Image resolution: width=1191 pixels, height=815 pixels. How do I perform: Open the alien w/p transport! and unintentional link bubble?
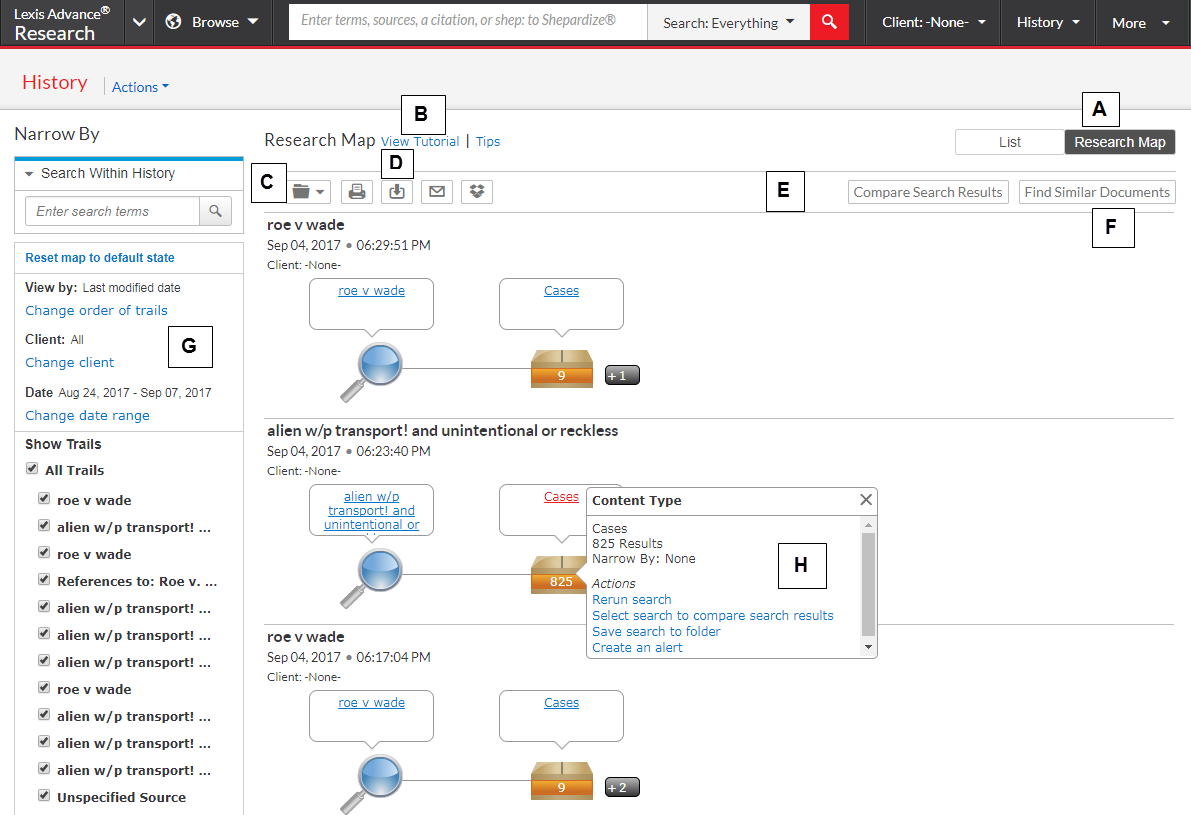tap(371, 510)
